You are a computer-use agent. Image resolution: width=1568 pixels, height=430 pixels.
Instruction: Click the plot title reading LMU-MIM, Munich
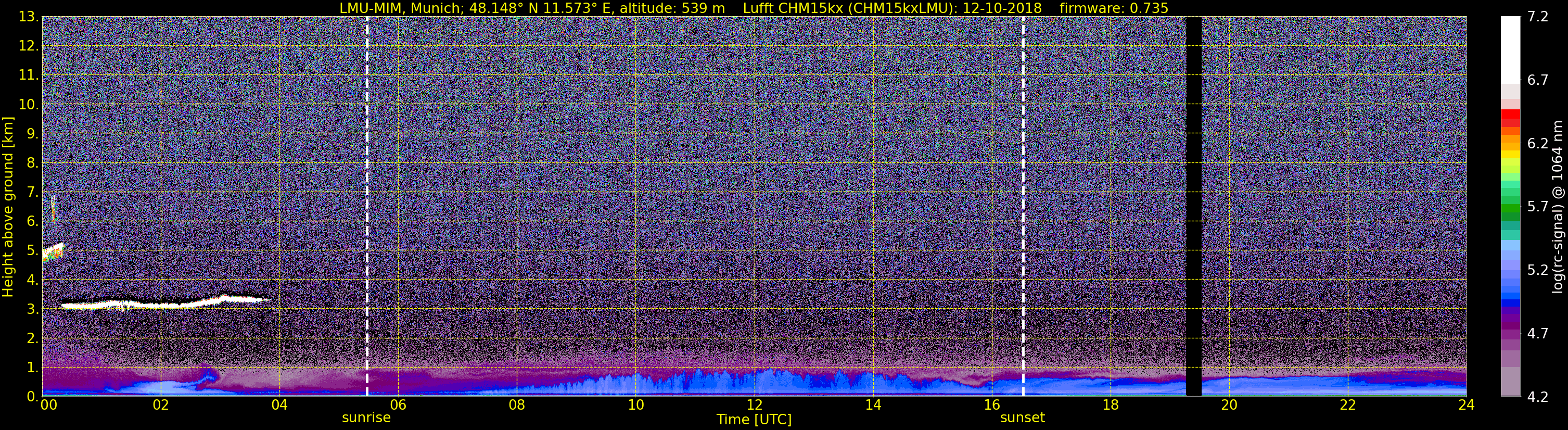[754, 8]
